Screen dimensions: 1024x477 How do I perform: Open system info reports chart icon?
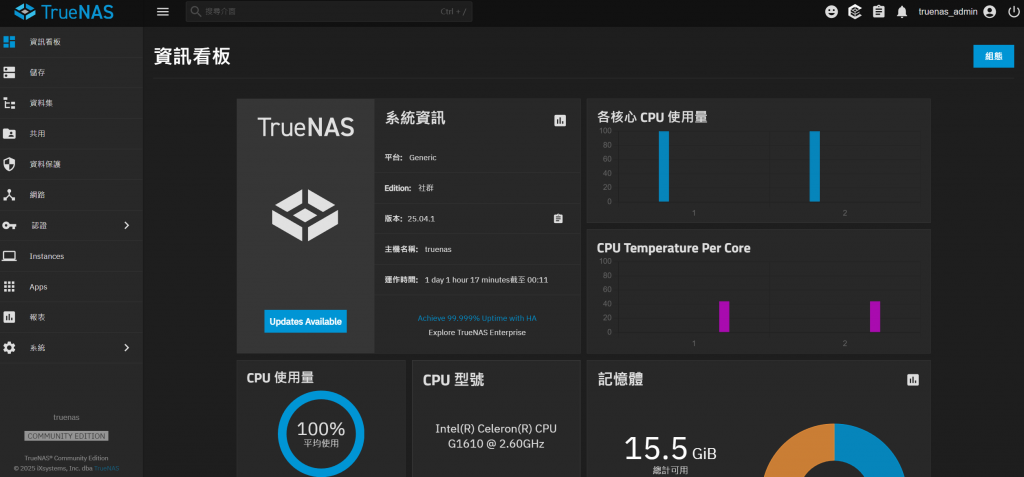coord(560,120)
